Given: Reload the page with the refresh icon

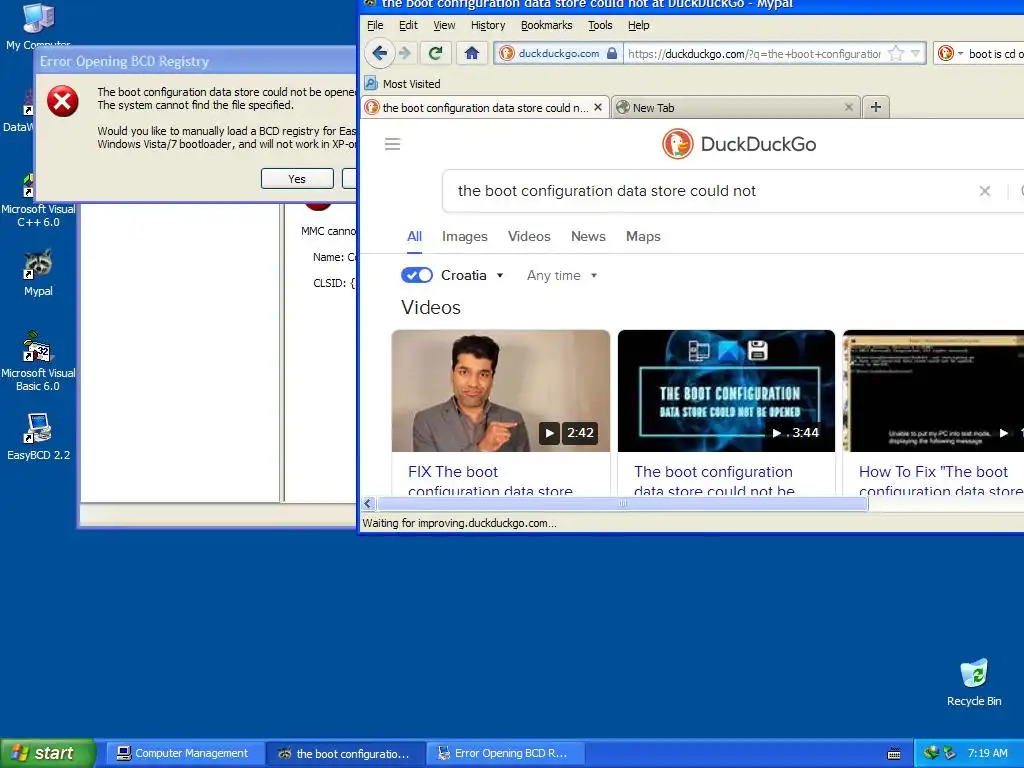Looking at the screenshot, I should pyautogui.click(x=436, y=53).
